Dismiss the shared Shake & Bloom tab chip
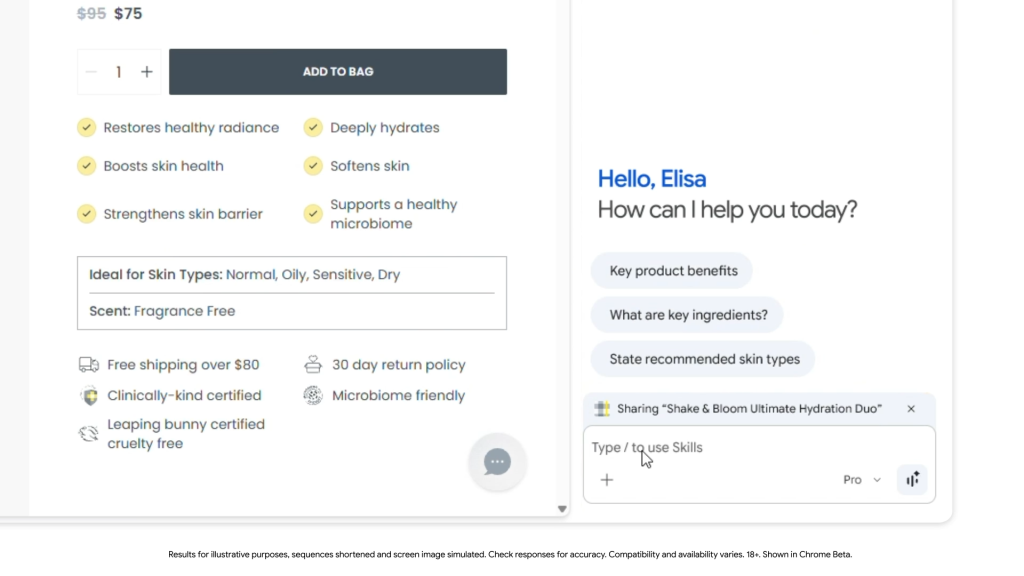Screen dimensions: 1024x576 (x=911, y=409)
